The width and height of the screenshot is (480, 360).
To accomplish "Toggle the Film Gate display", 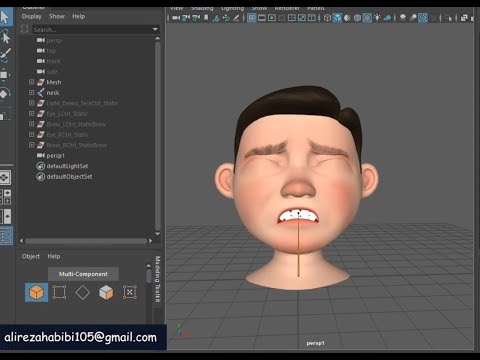I will pos(262,18).
